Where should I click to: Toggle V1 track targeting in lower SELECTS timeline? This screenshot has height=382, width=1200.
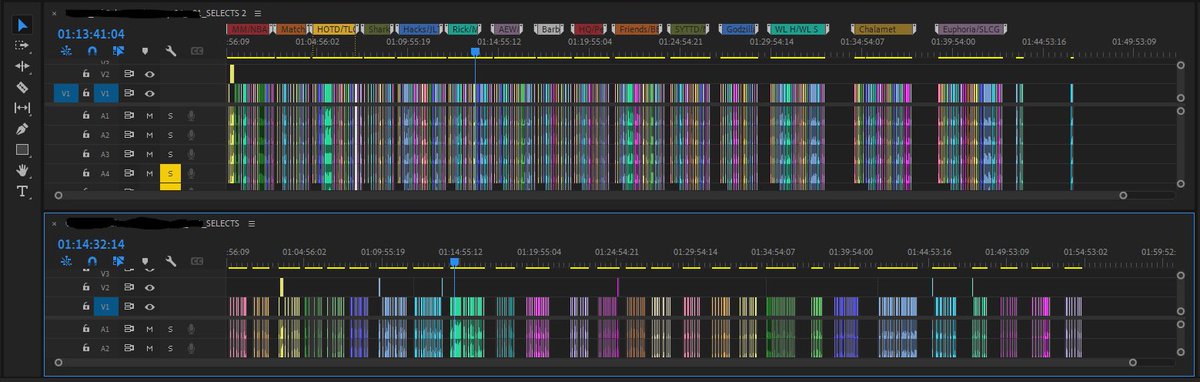pos(107,306)
